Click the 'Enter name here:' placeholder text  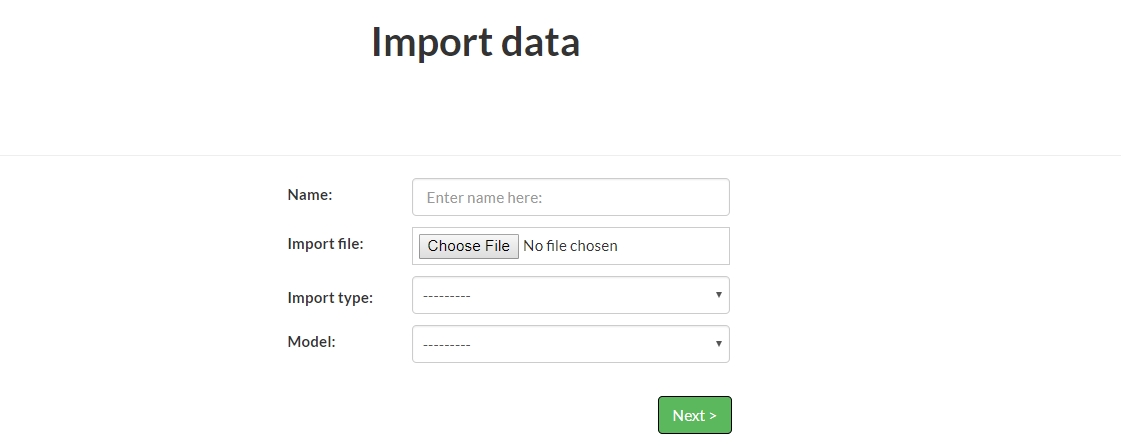(484, 198)
